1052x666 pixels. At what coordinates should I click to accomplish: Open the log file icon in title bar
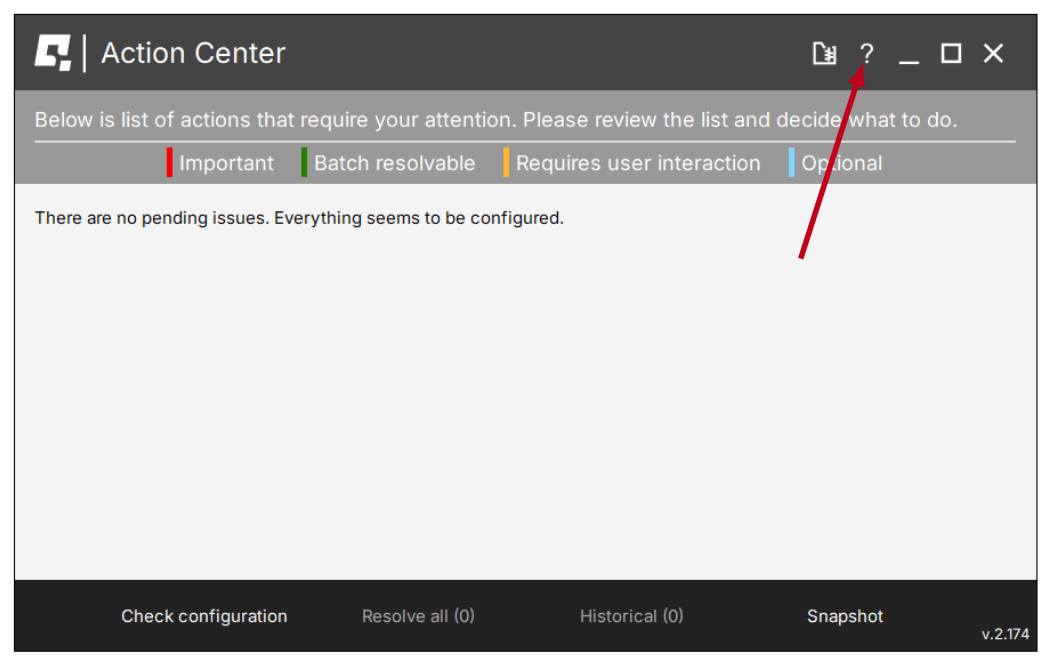click(x=824, y=54)
